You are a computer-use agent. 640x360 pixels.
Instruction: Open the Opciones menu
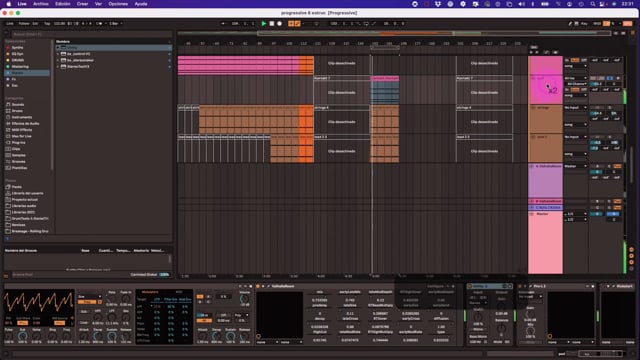point(118,4)
